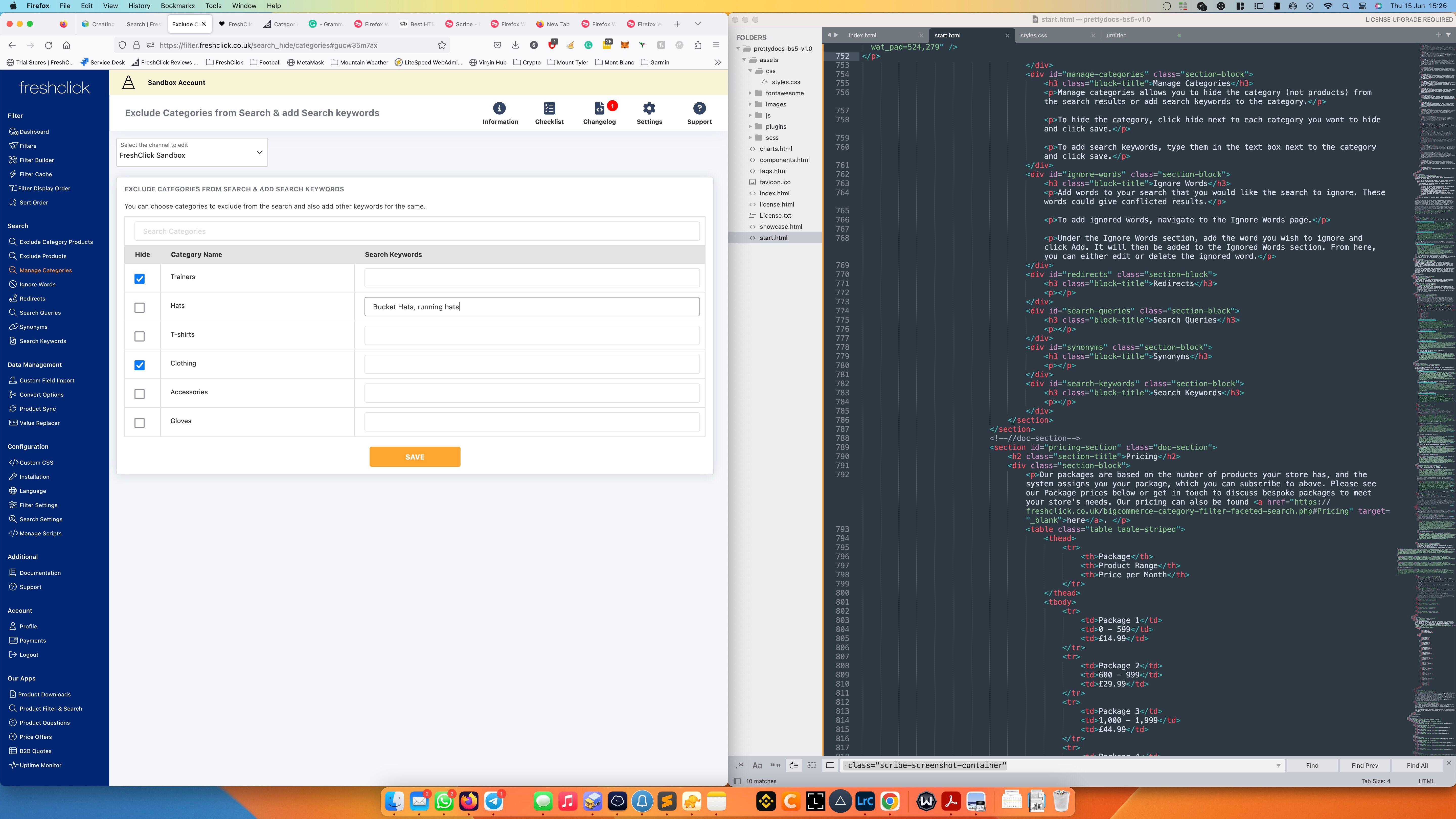Open find history dropdown in Sublime
Screen dimensions: 1456x819
(1278, 765)
